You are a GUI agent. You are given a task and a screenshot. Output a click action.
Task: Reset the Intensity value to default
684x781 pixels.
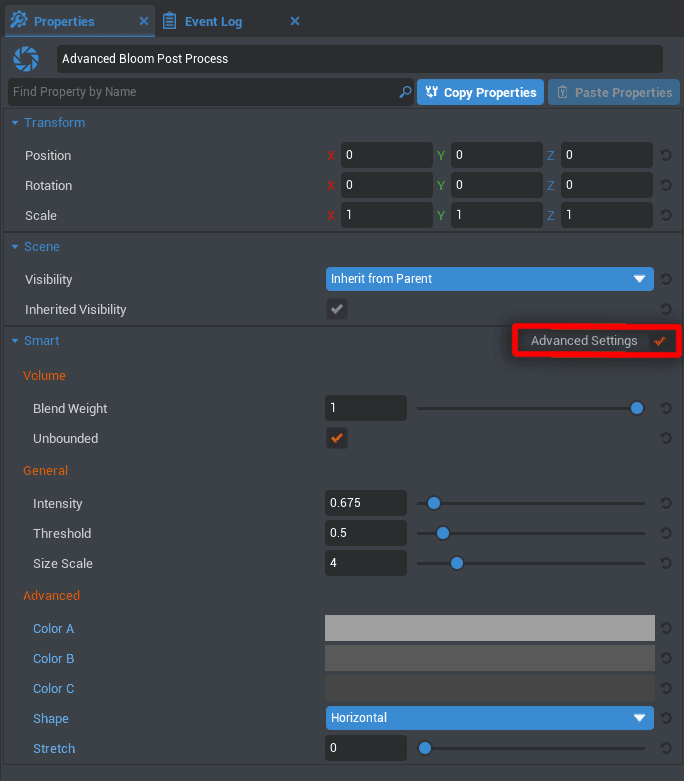click(666, 504)
